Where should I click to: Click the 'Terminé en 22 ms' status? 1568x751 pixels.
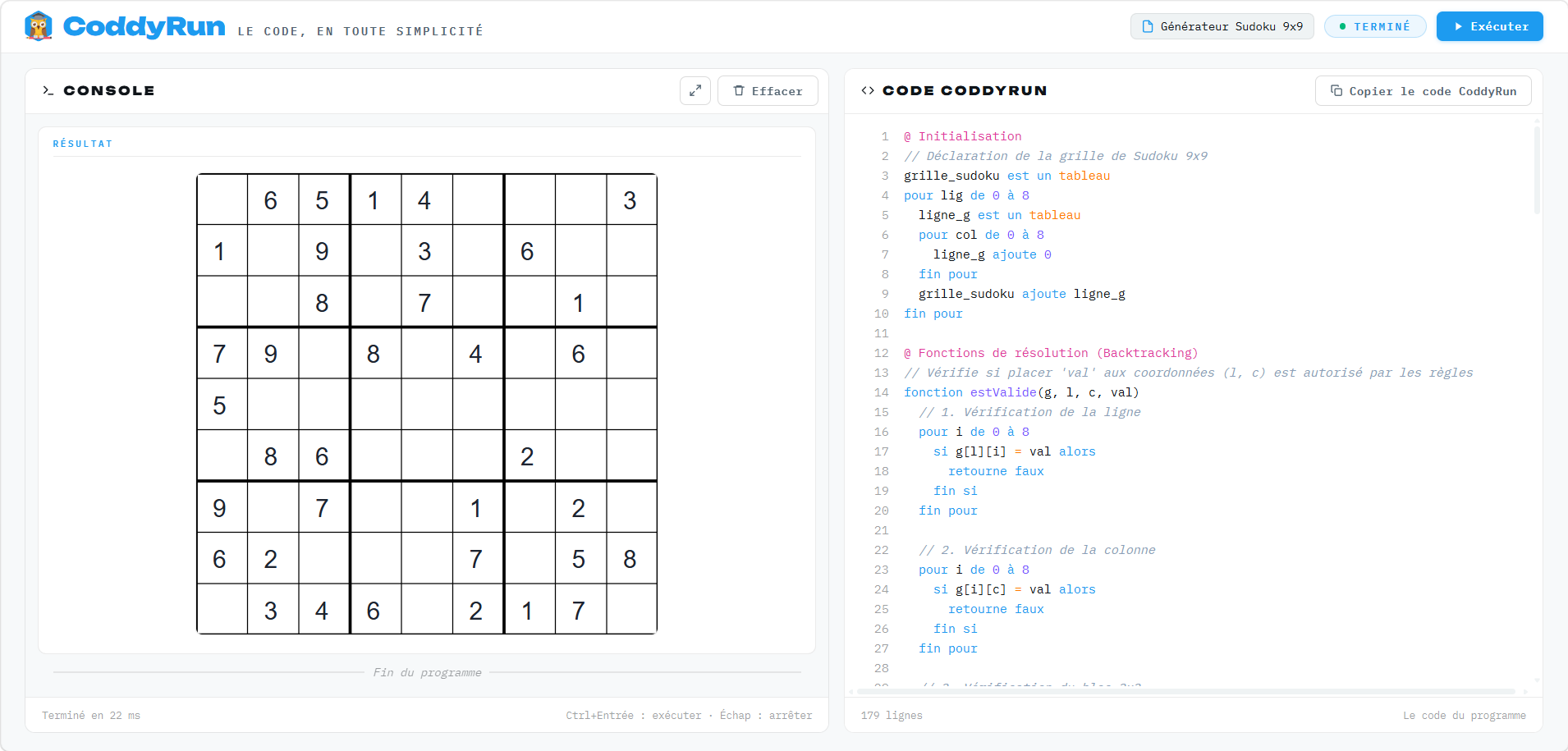pos(91,716)
